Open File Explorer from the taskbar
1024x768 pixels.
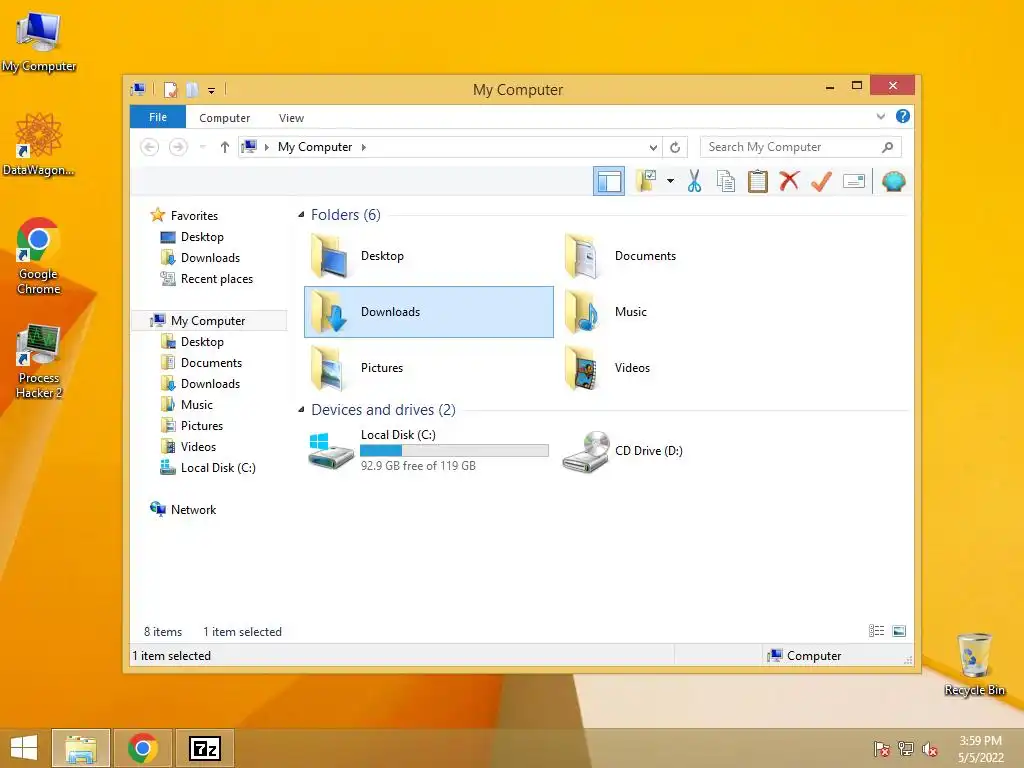(80, 748)
